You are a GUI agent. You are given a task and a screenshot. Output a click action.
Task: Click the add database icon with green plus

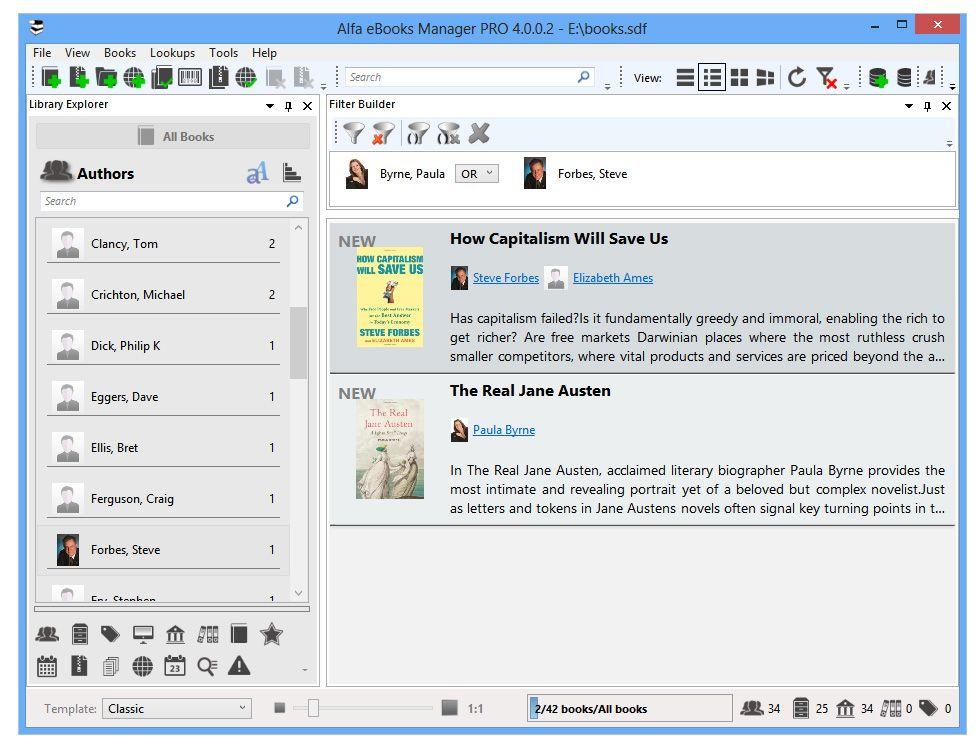(878, 77)
